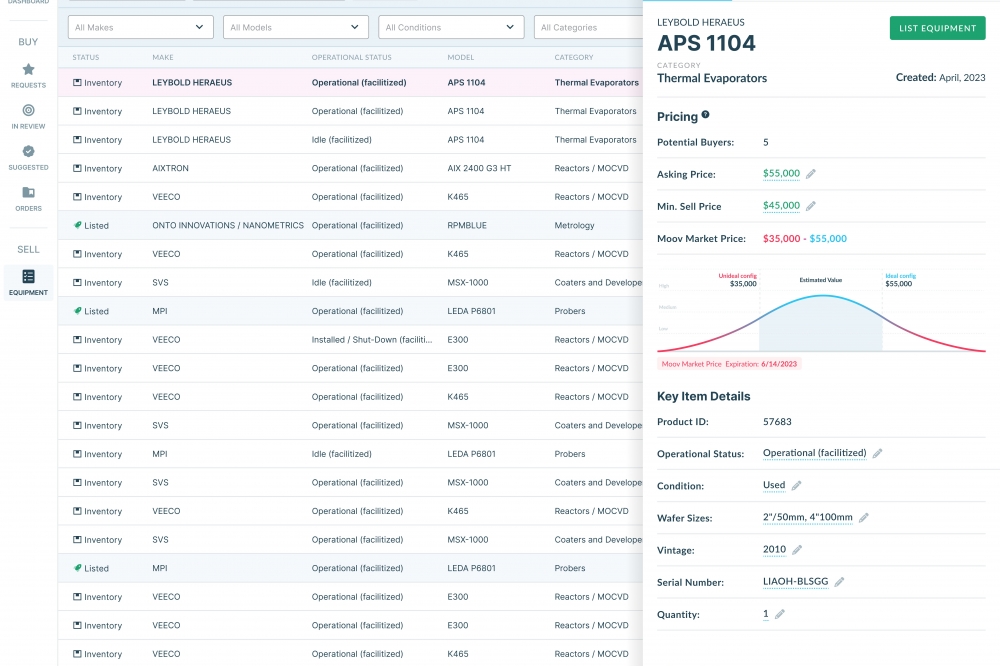Edit the Serial Number with the pencil icon
Viewport: 1000px width, 666px height.
tap(837, 582)
